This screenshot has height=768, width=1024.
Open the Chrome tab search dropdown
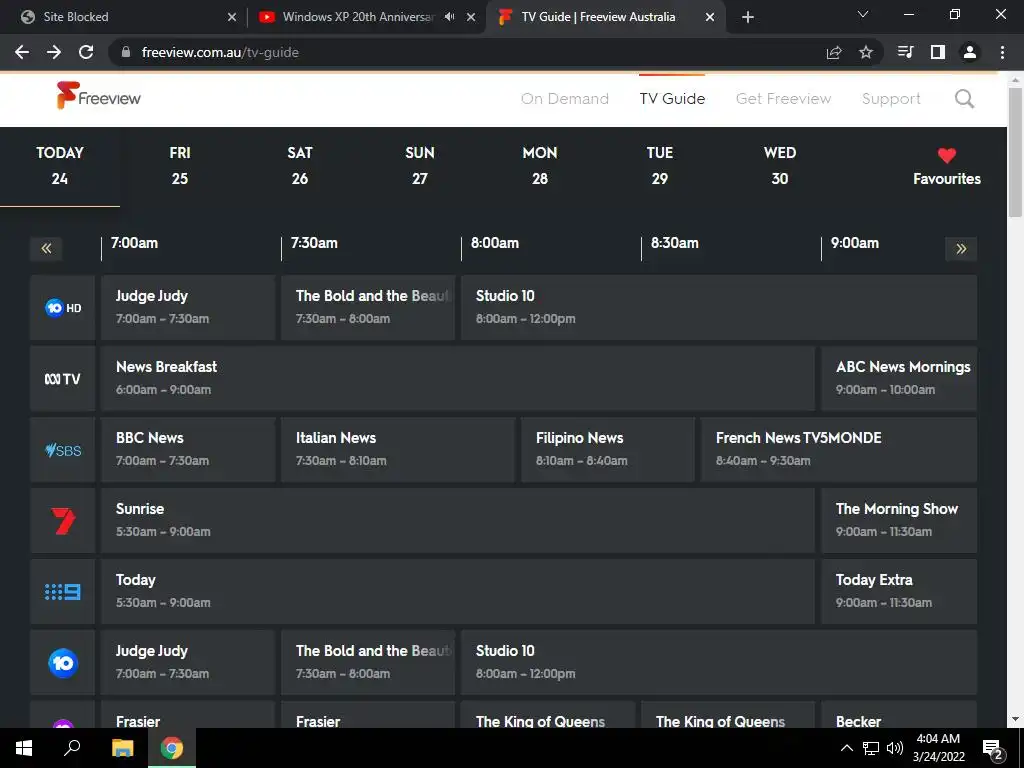(x=863, y=14)
